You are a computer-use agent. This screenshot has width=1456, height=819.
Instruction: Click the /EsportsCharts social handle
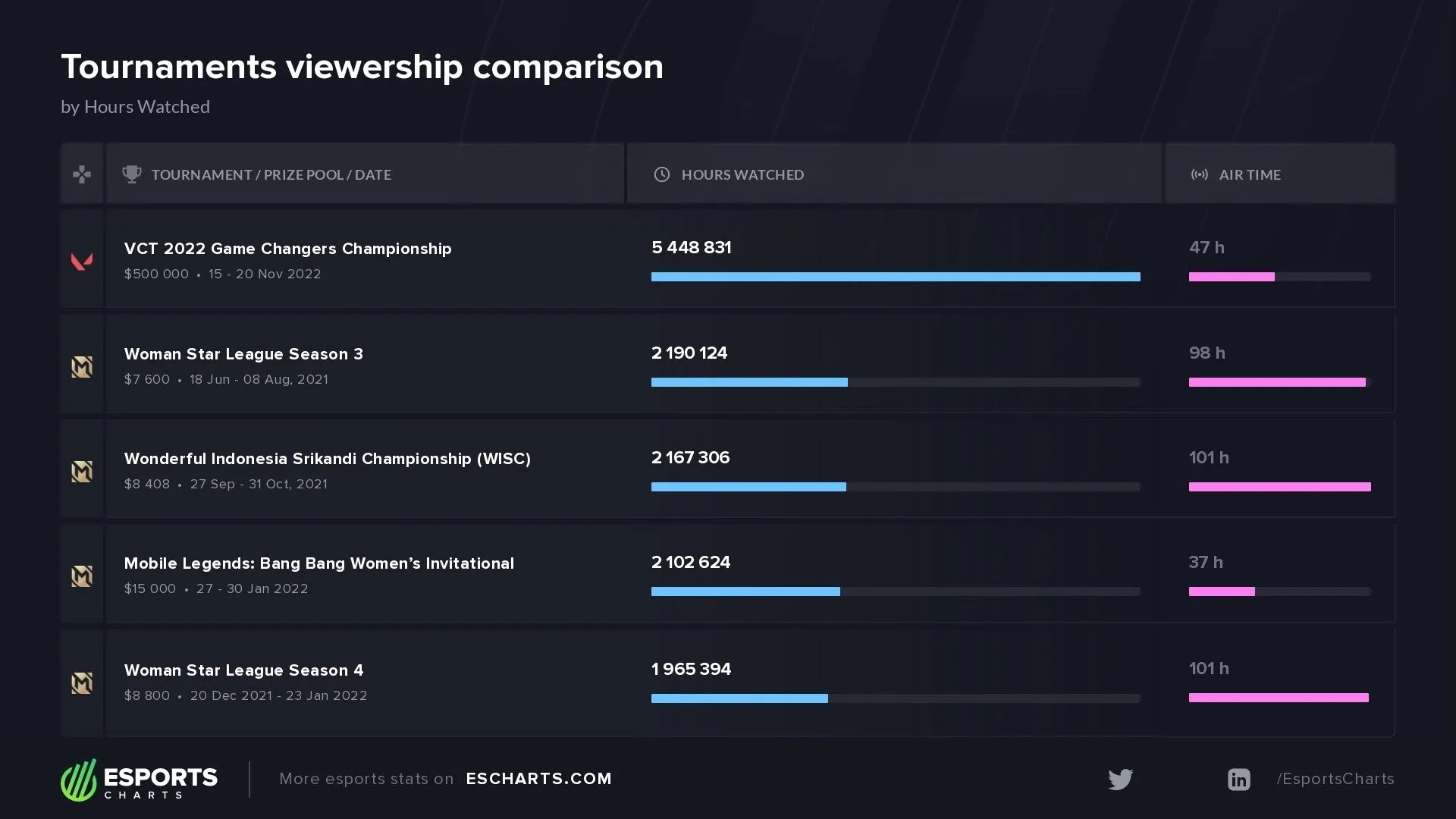(x=1335, y=779)
